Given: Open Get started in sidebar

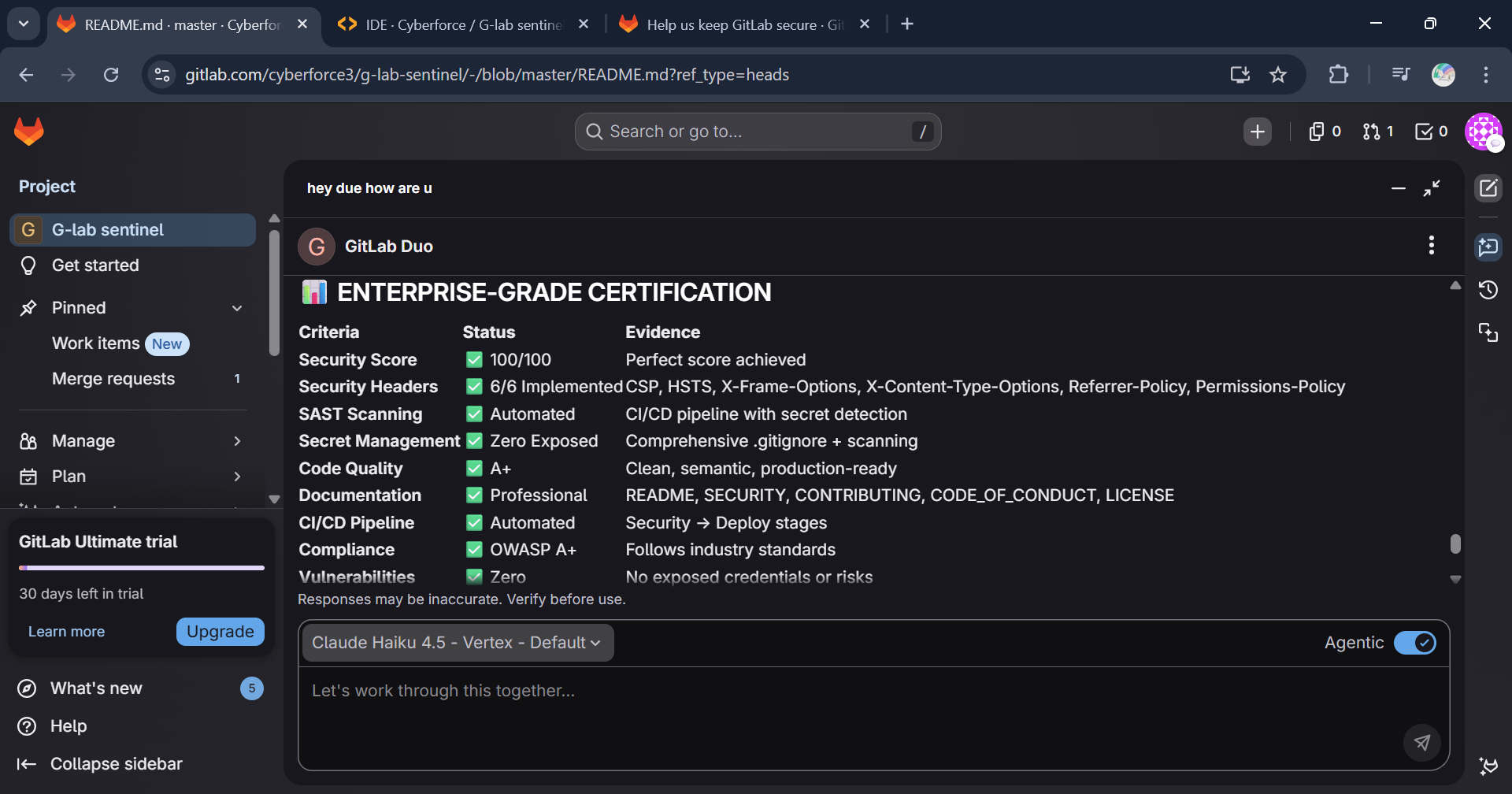Looking at the screenshot, I should 132,265.
